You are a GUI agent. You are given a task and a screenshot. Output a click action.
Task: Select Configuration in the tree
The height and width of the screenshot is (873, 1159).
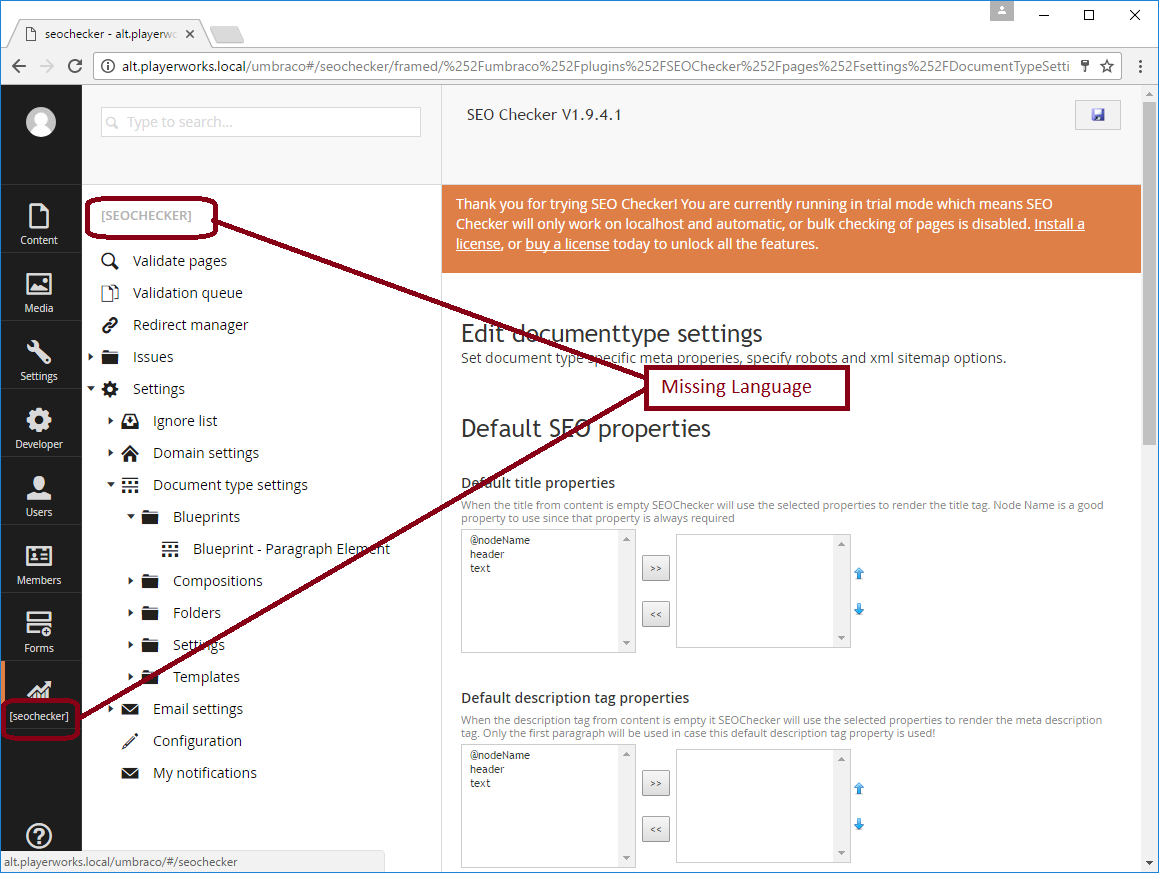point(197,741)
